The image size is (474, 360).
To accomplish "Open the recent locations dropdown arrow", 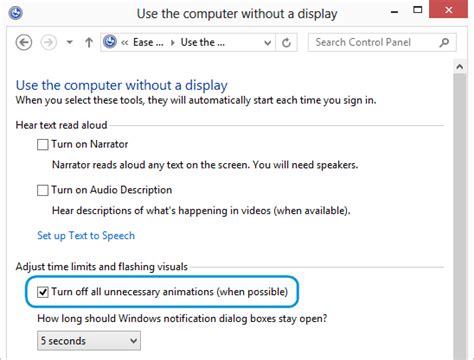I will [x=69, y=42].
